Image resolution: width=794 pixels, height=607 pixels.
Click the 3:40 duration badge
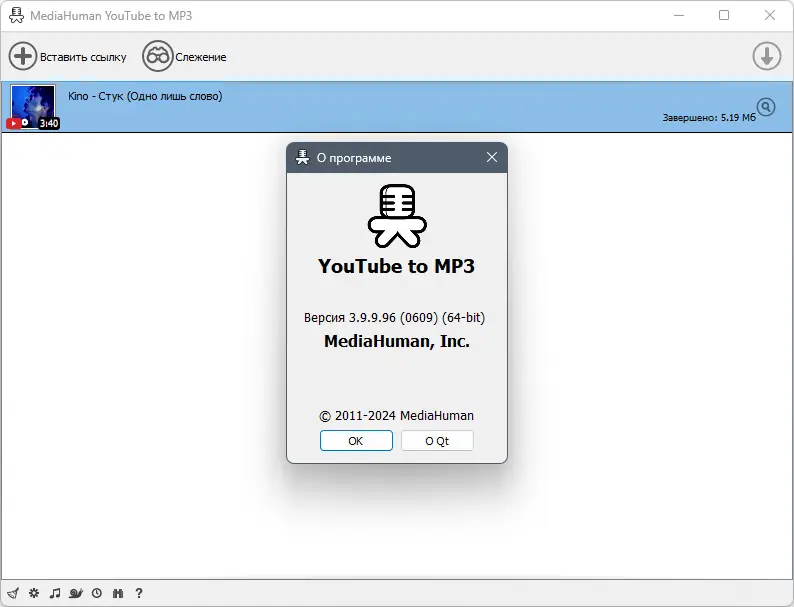49,123
